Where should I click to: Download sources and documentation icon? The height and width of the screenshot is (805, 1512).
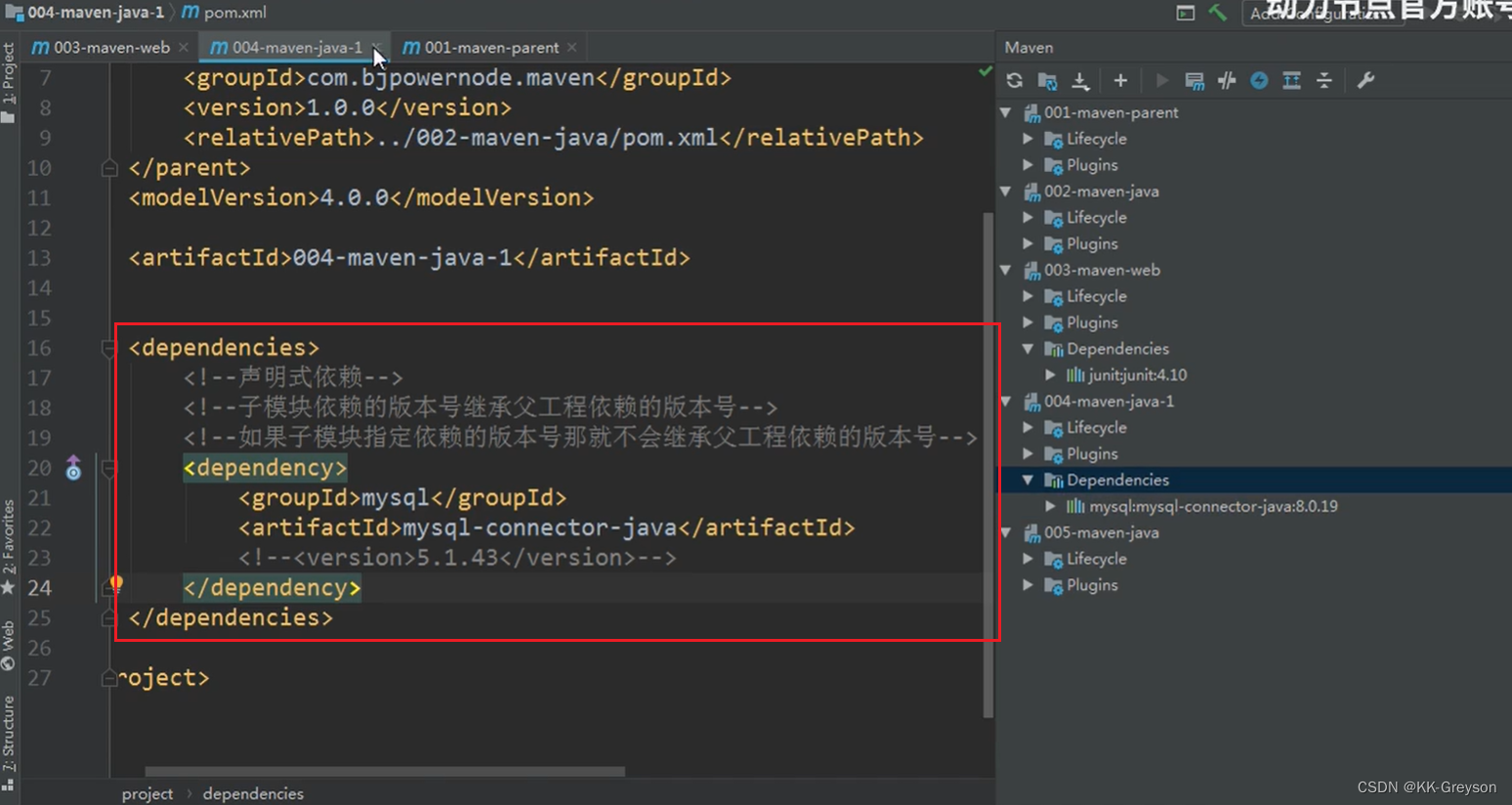[x=1080, y=81]
